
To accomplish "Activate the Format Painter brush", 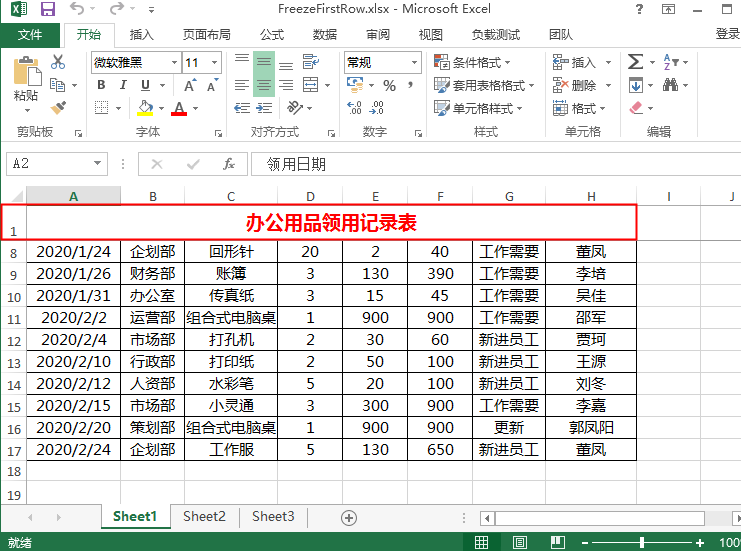I will click(x=58, y=108).
